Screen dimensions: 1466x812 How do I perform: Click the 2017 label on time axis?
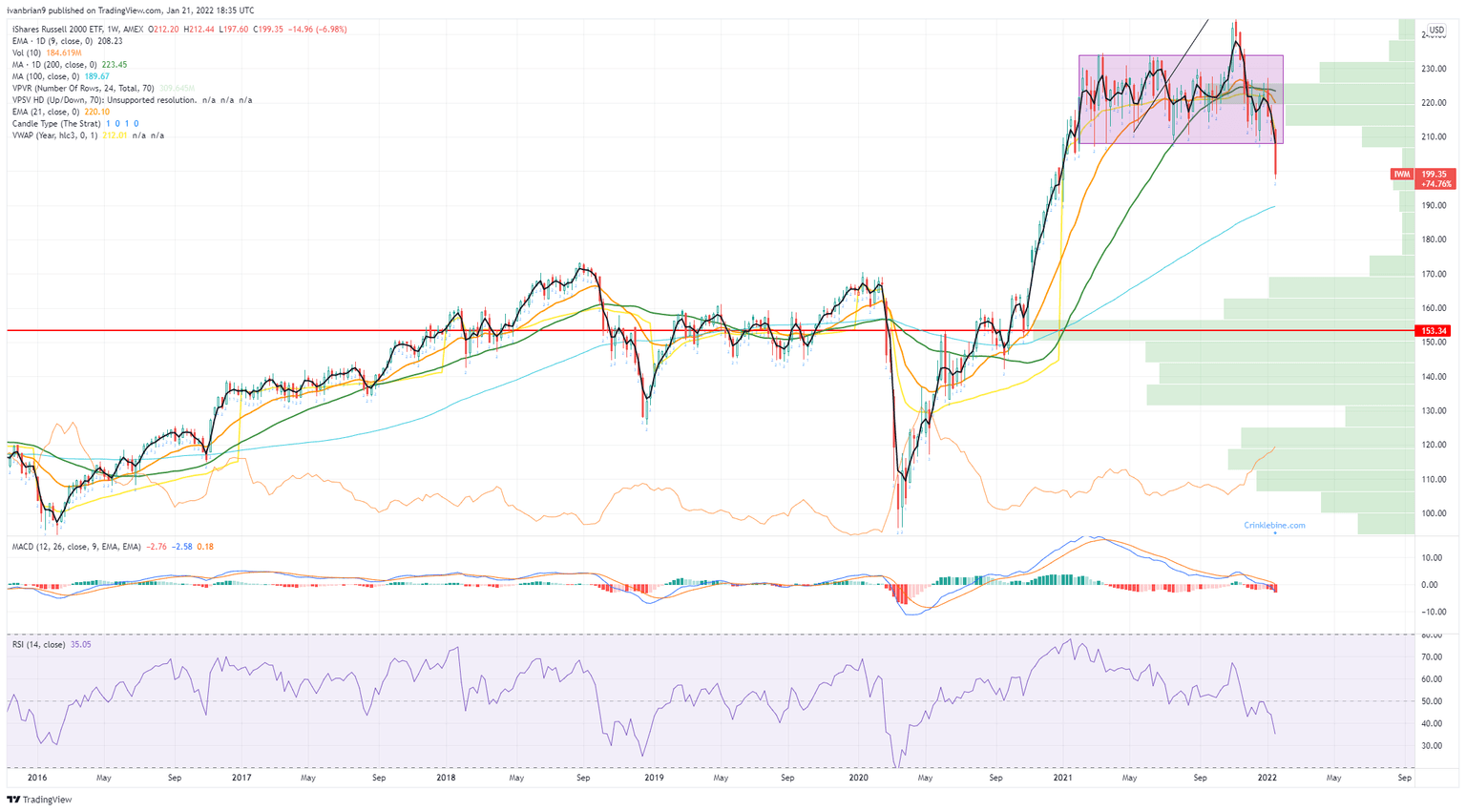click(x=241, y=778)
